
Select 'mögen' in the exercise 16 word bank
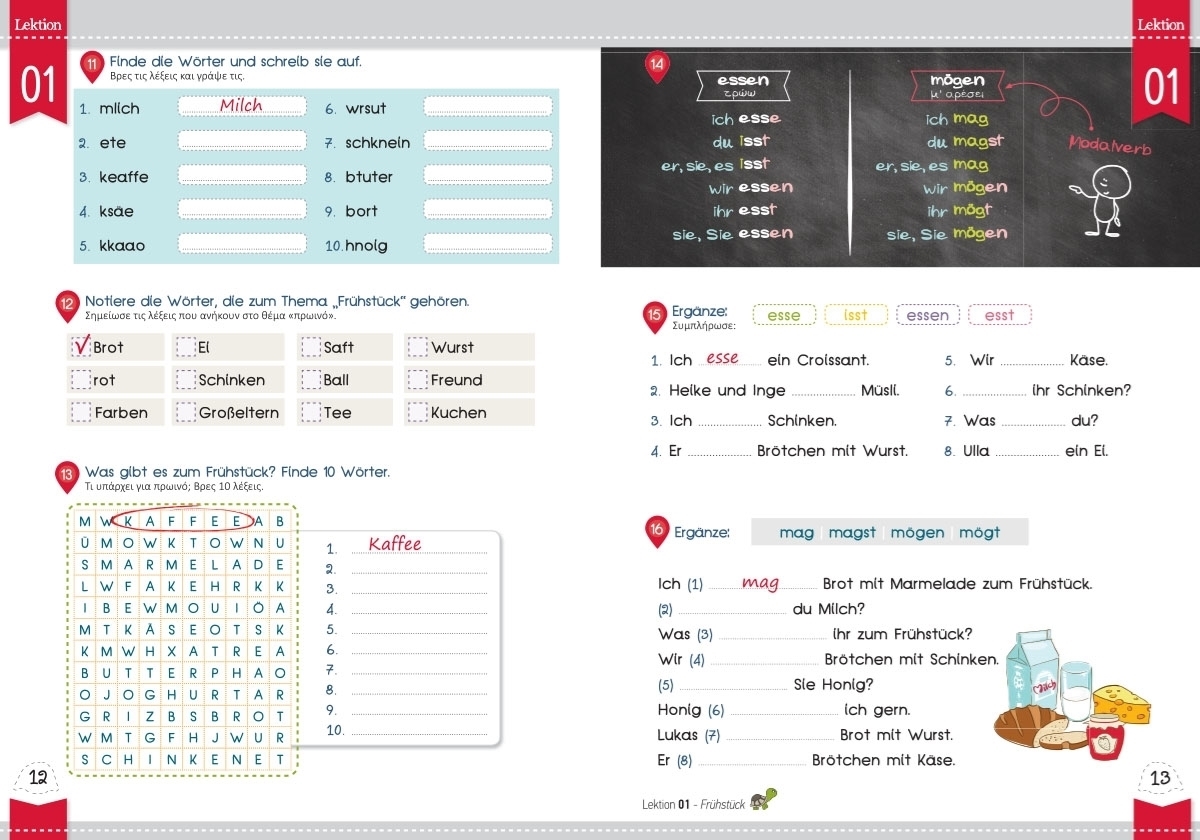(x=918, y=533)
